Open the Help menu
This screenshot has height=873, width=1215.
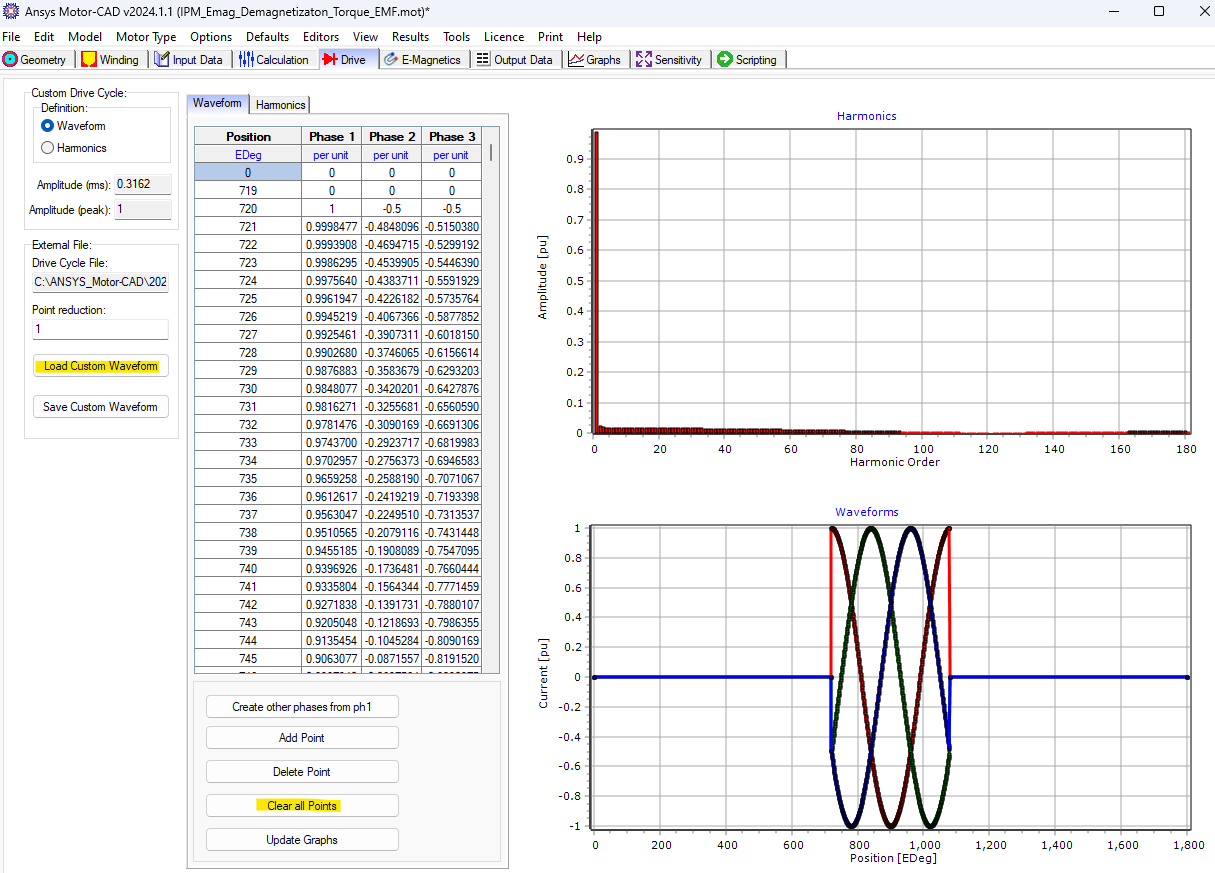point(590,37)
